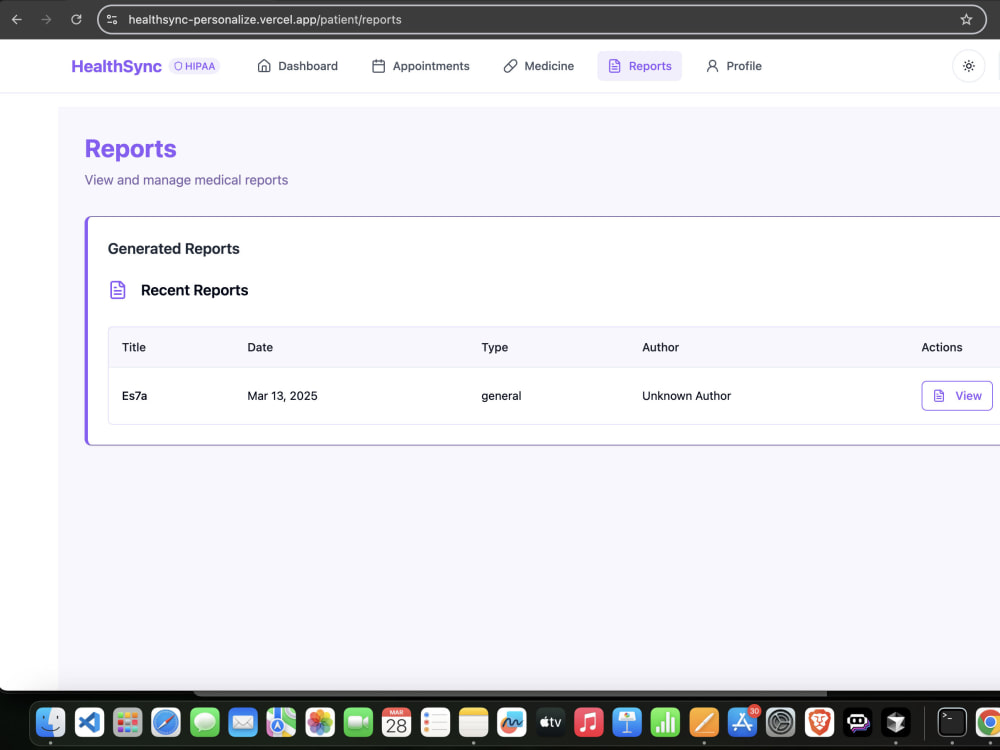Select the Reports nav tab
The width and height of the screenshot is (1000, 750).
click(640, 66)
